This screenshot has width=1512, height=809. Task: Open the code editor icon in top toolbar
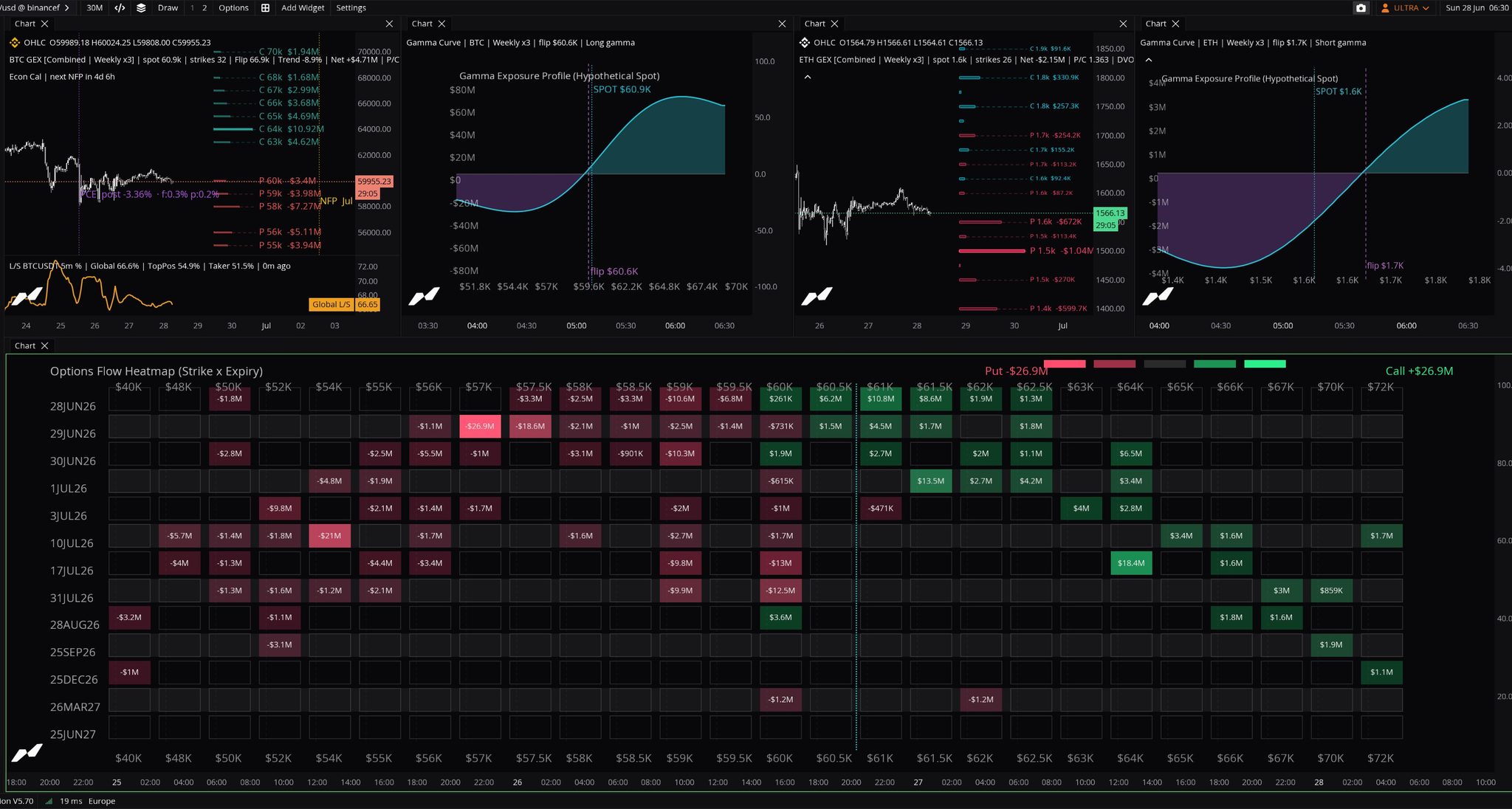(120, 7)
